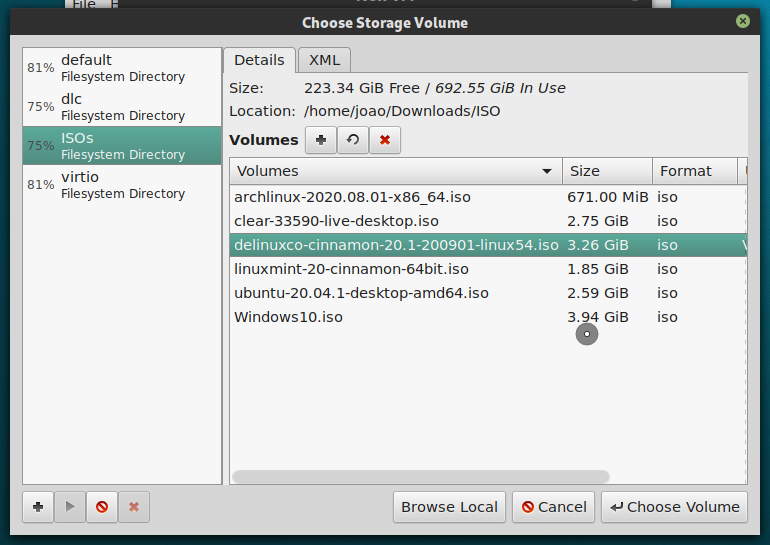Select Windows10.iso volume
This screenshot has height=545, width=770.
pos(488,317)
